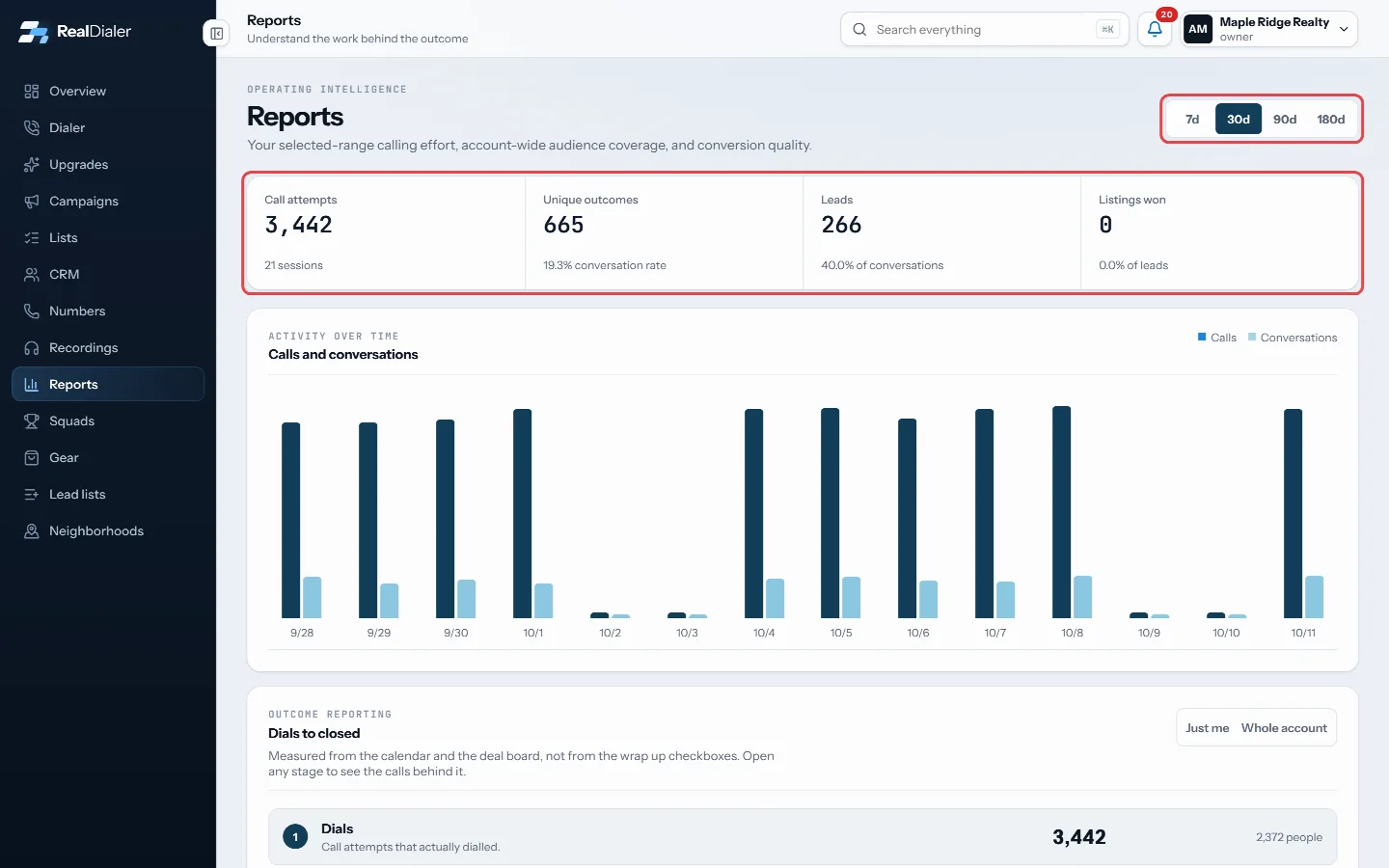Open the Recordings section
The height and width of the screenshot is (868, 1389).
pos(108,348)
